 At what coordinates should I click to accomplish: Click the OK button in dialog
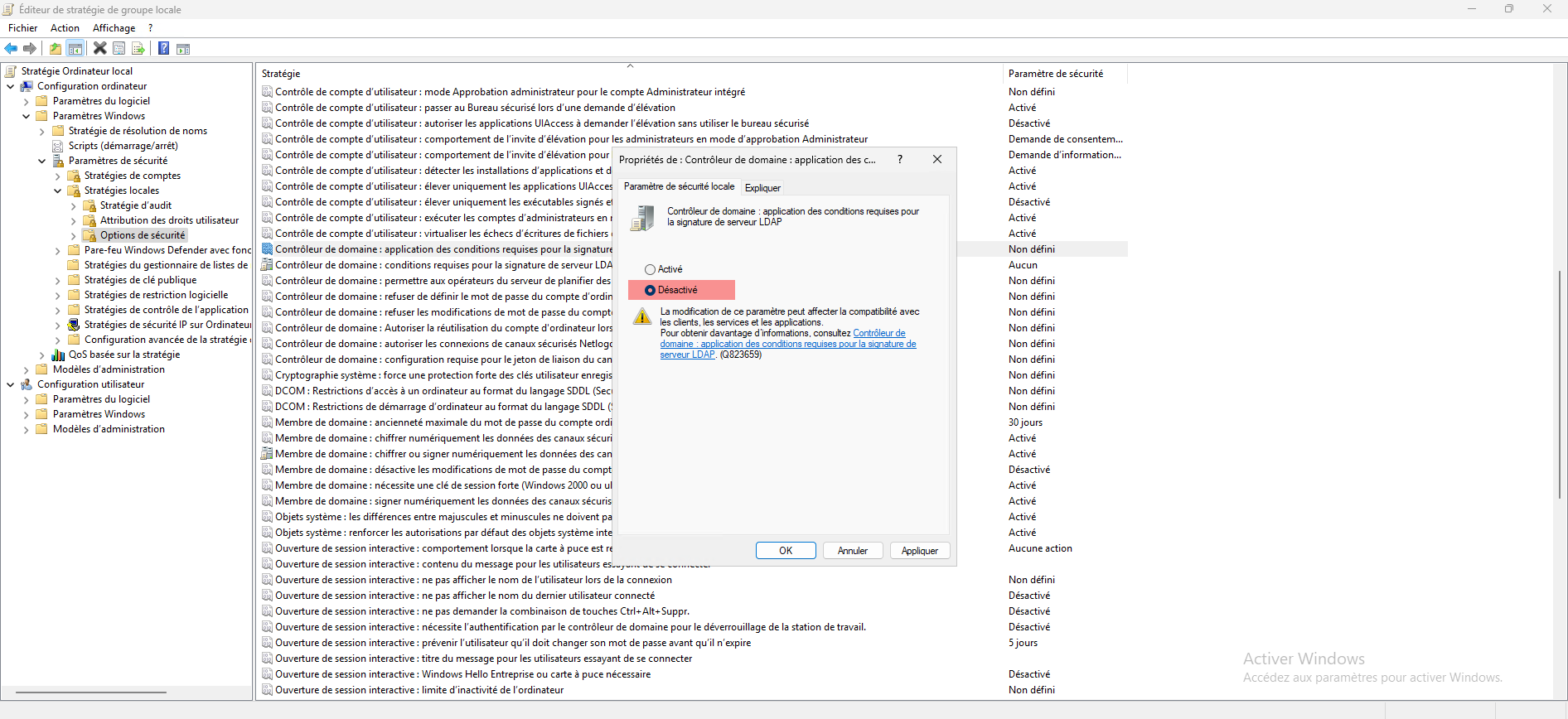[785, 551]
